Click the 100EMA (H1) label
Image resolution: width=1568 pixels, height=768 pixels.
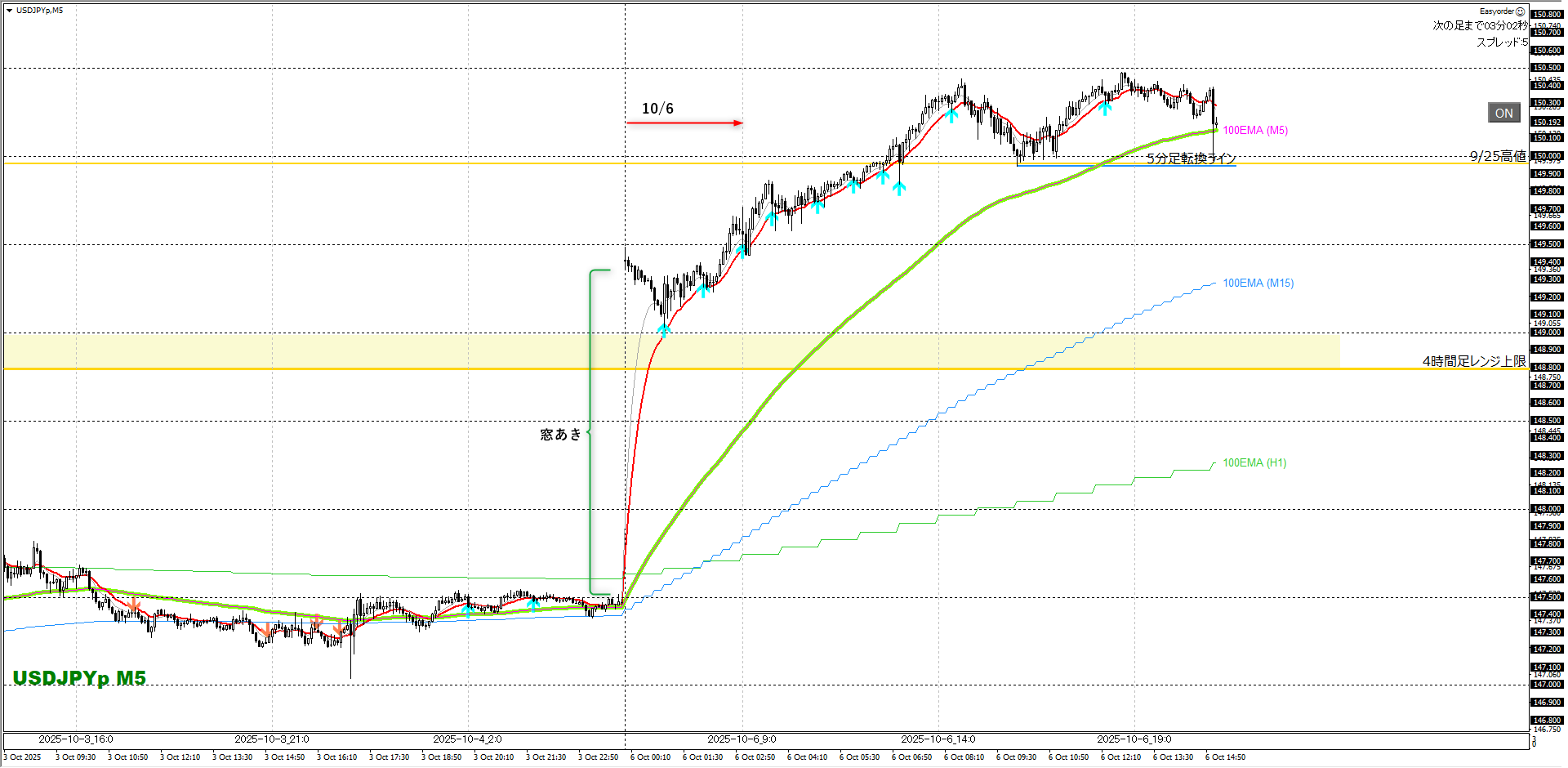click(x=1254, y=463)
